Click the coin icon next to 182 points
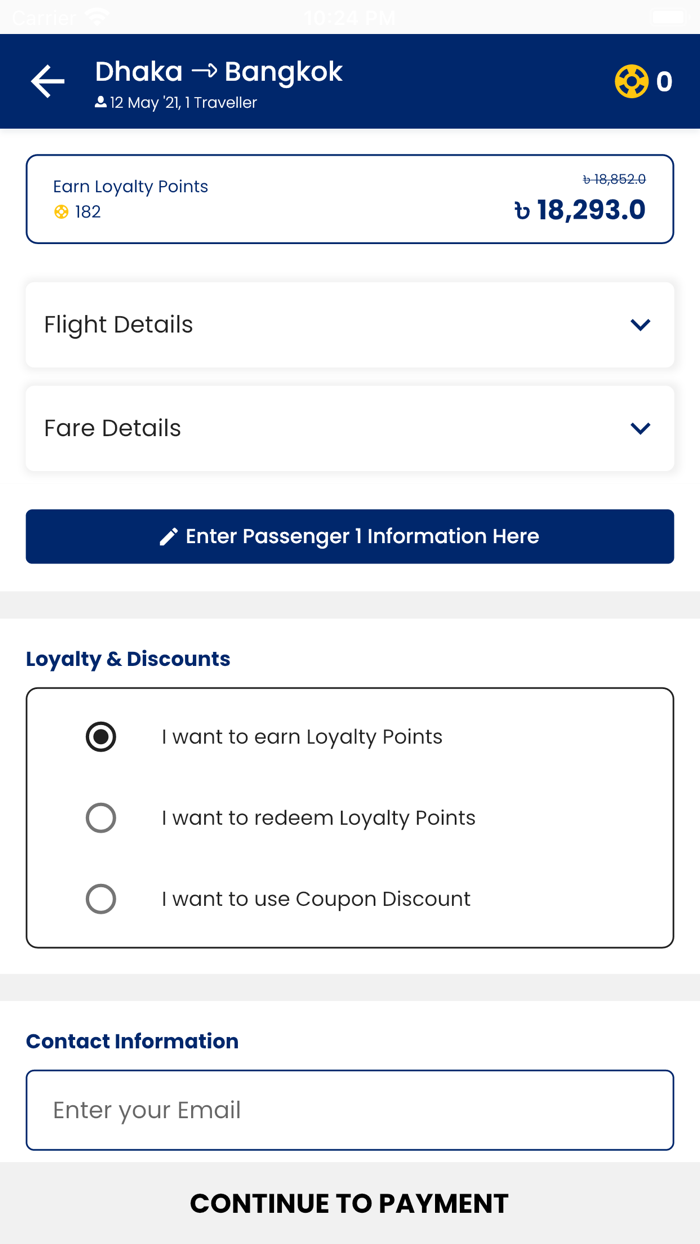This screenshot has height=1244, width=700. click(60, 212)
